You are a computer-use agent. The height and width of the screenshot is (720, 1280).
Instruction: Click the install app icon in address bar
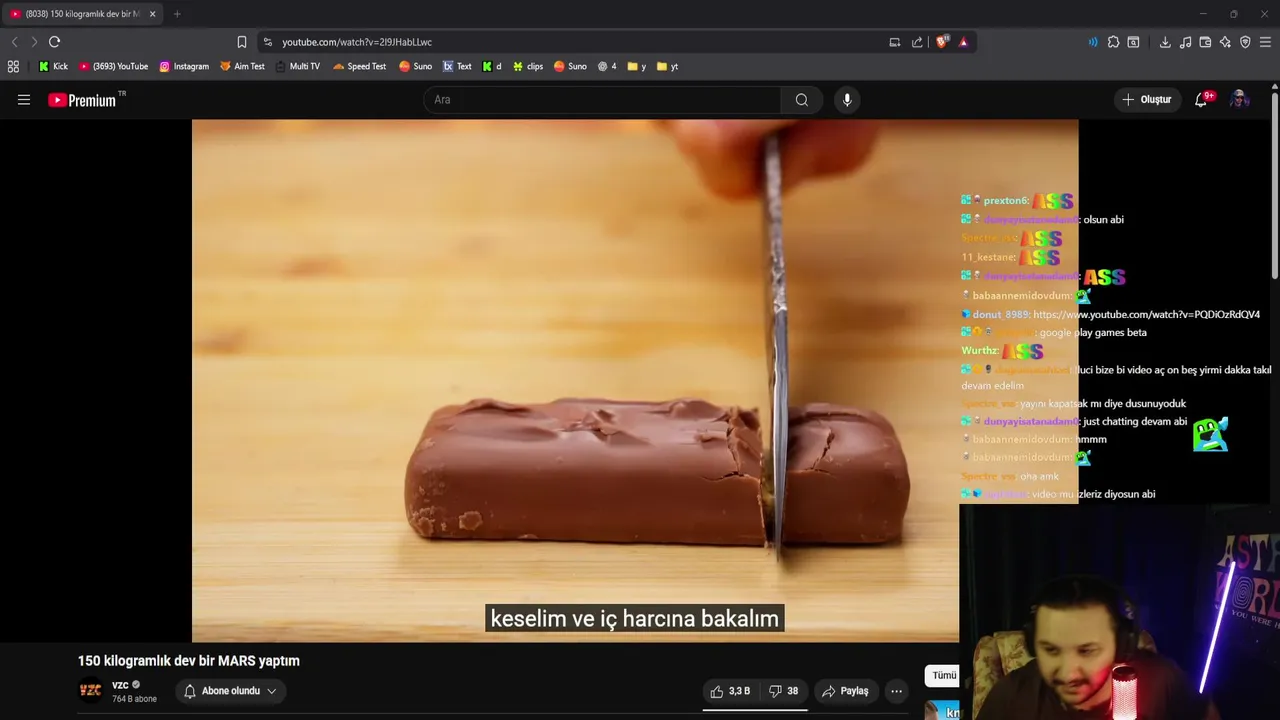click(x=895, y=42)
